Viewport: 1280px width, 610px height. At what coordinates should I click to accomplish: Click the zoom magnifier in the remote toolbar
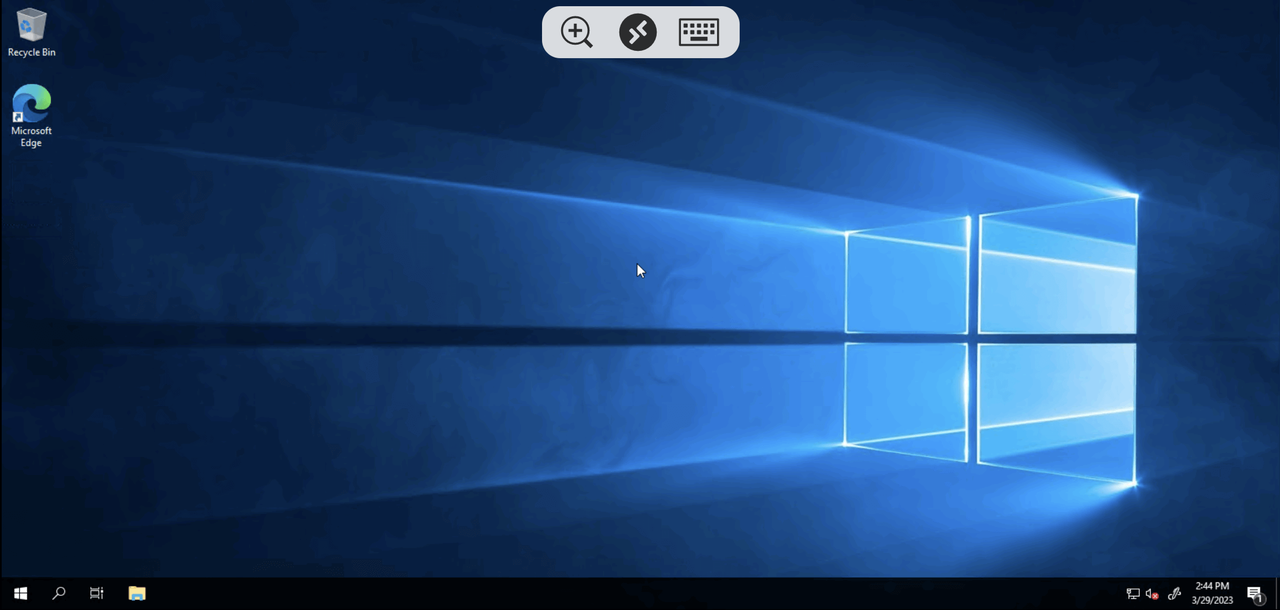click(577, 32)
